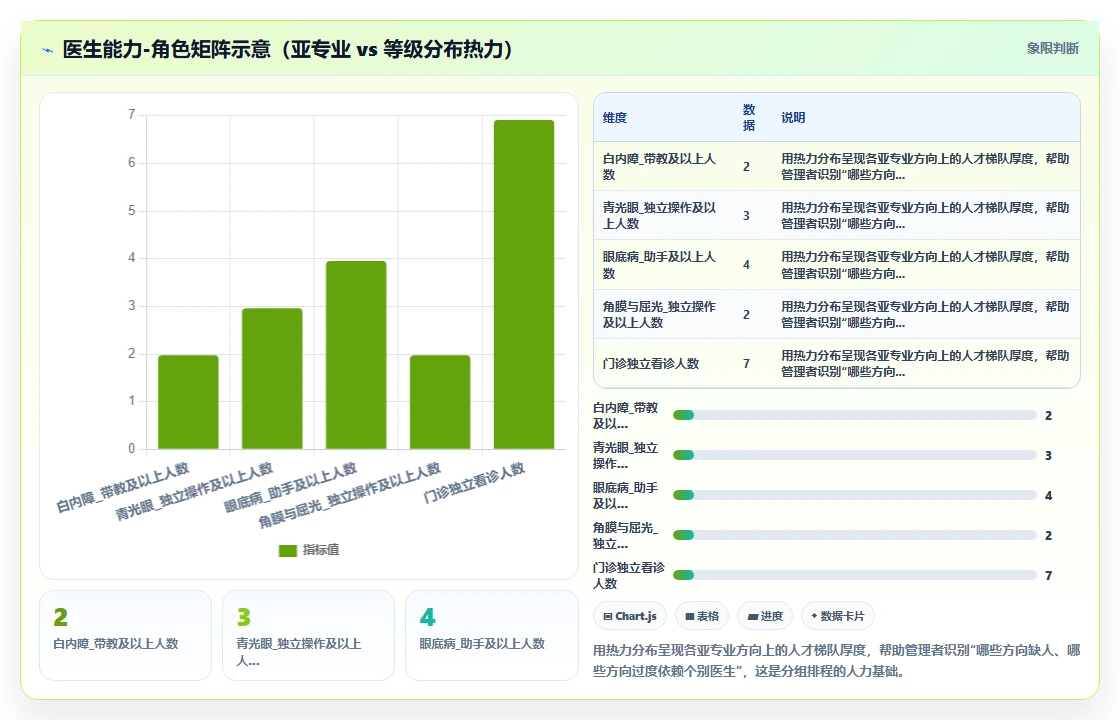1120x720 pixels.
Task: Click the 表格 tag chip
Action: 702,616
